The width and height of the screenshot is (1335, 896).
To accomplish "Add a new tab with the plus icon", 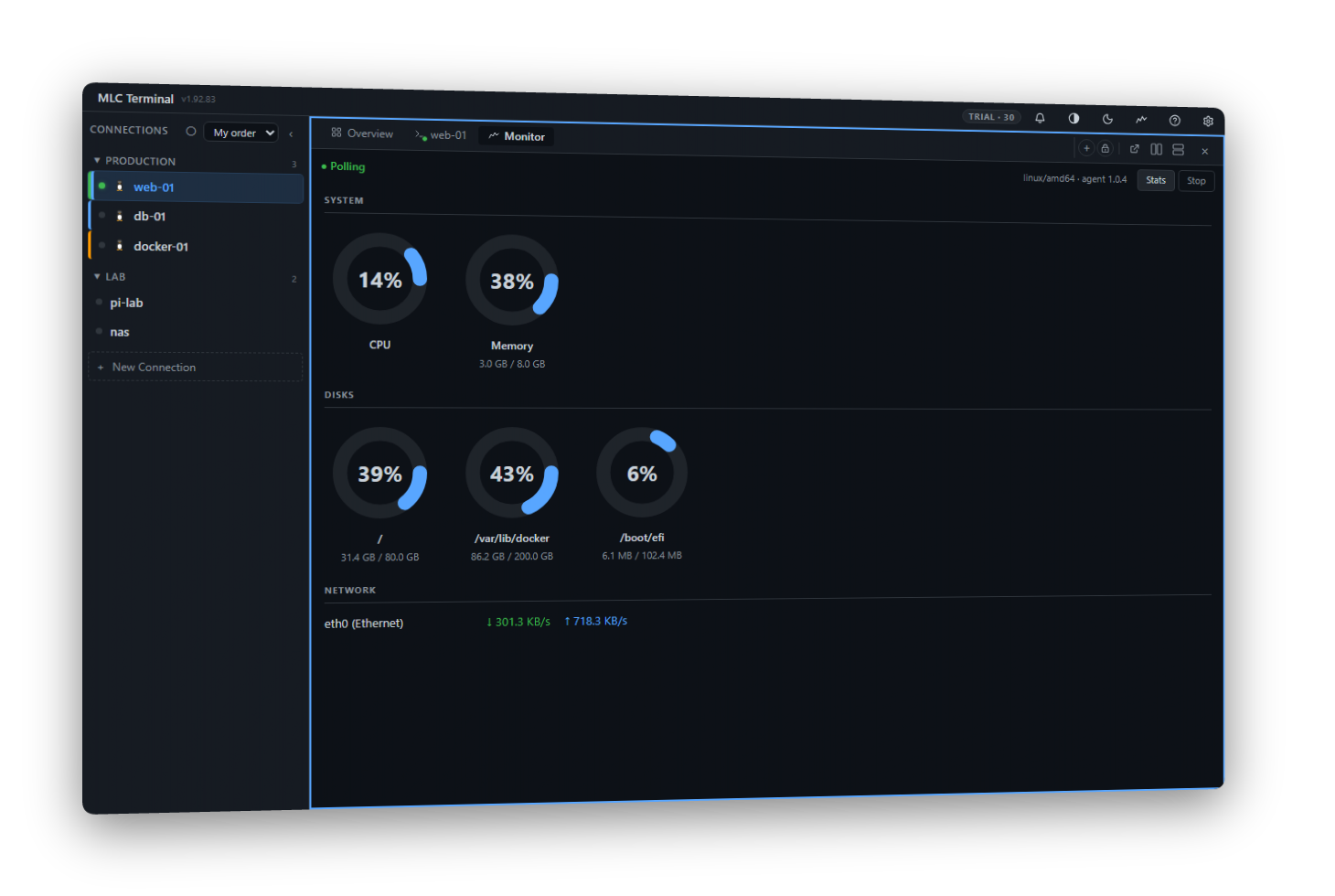I will [1086, 148].
